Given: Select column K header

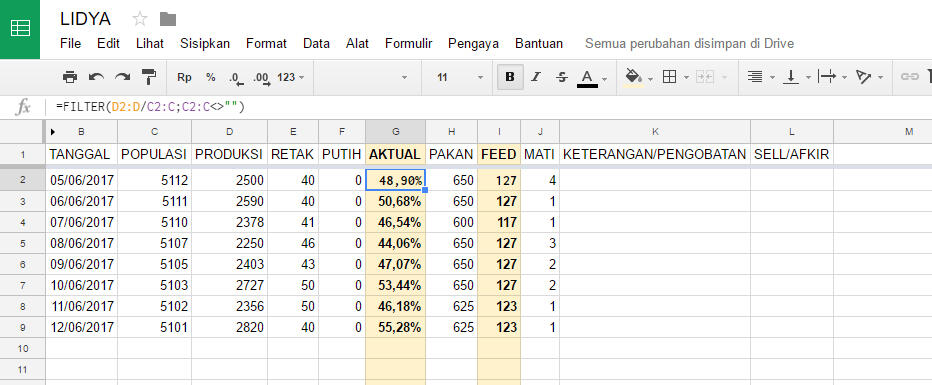Looking at the screenshot, I should click(654, 132).
